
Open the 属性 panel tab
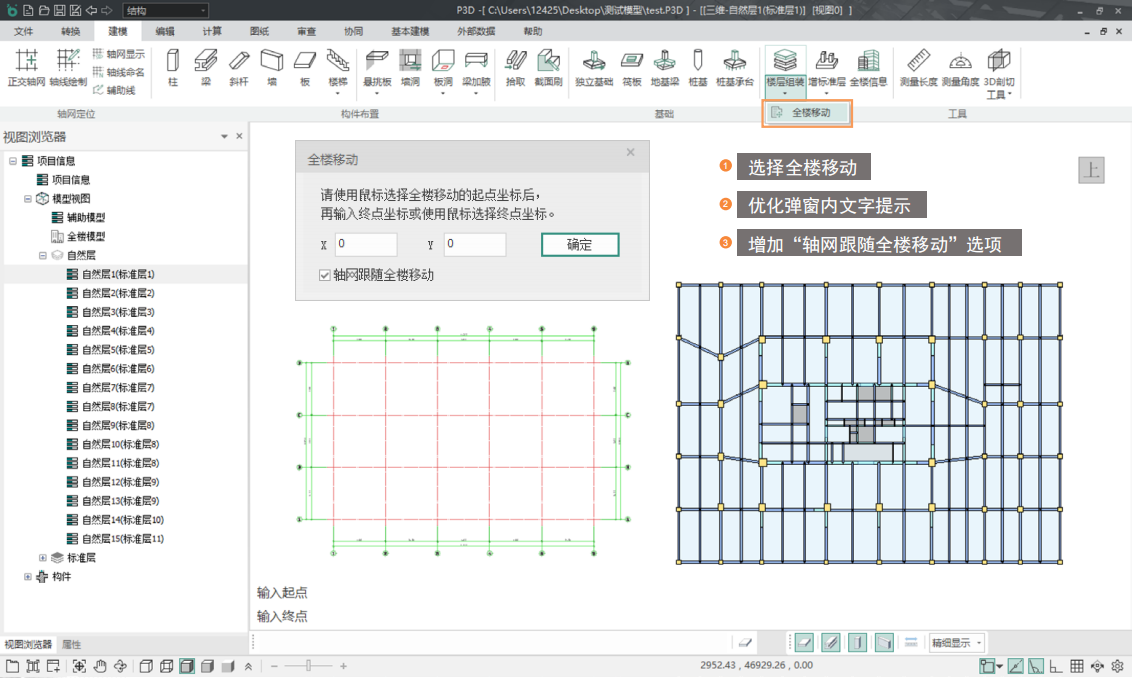(x=71, y=645)
